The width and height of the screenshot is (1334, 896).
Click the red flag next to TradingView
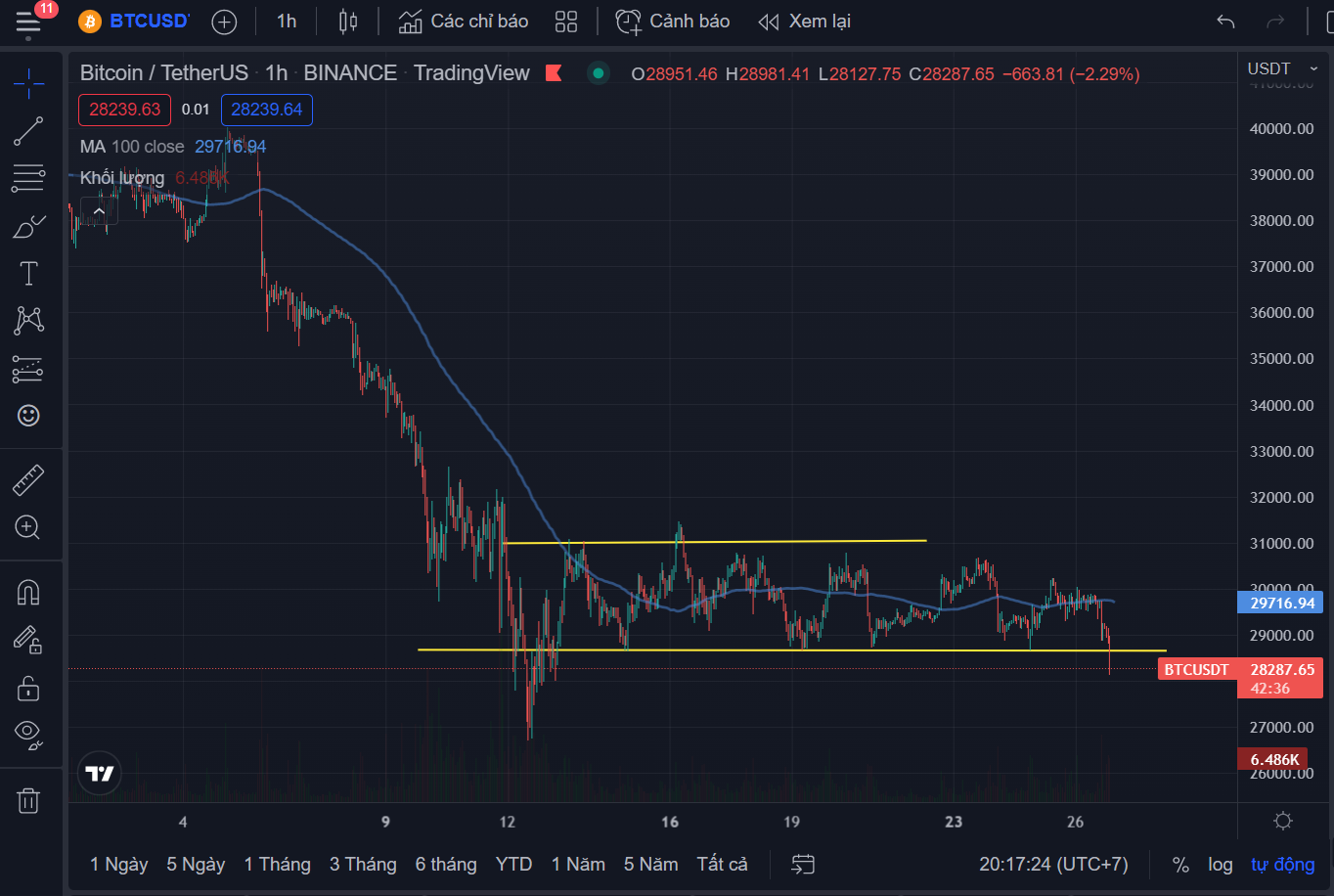[553, 72]
